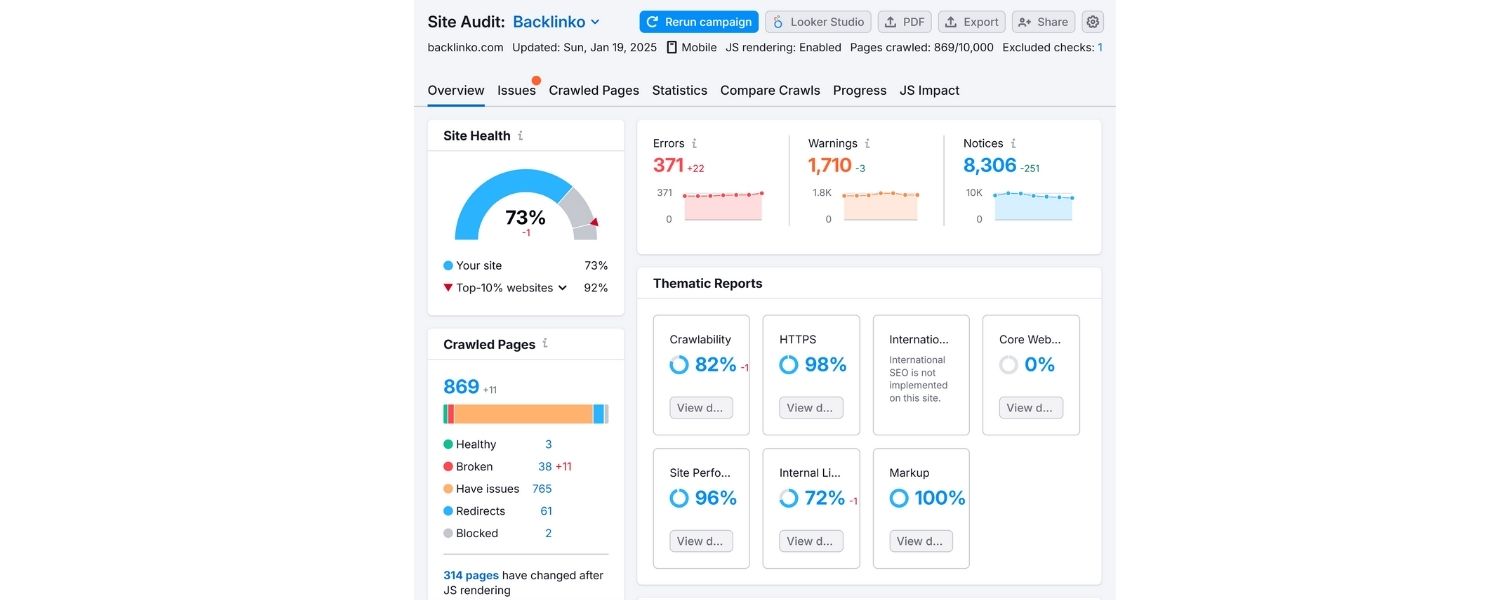Open the Compare Crawls tab
Image resolution: width=1500 pixels, height=600 pixels.
770,90
